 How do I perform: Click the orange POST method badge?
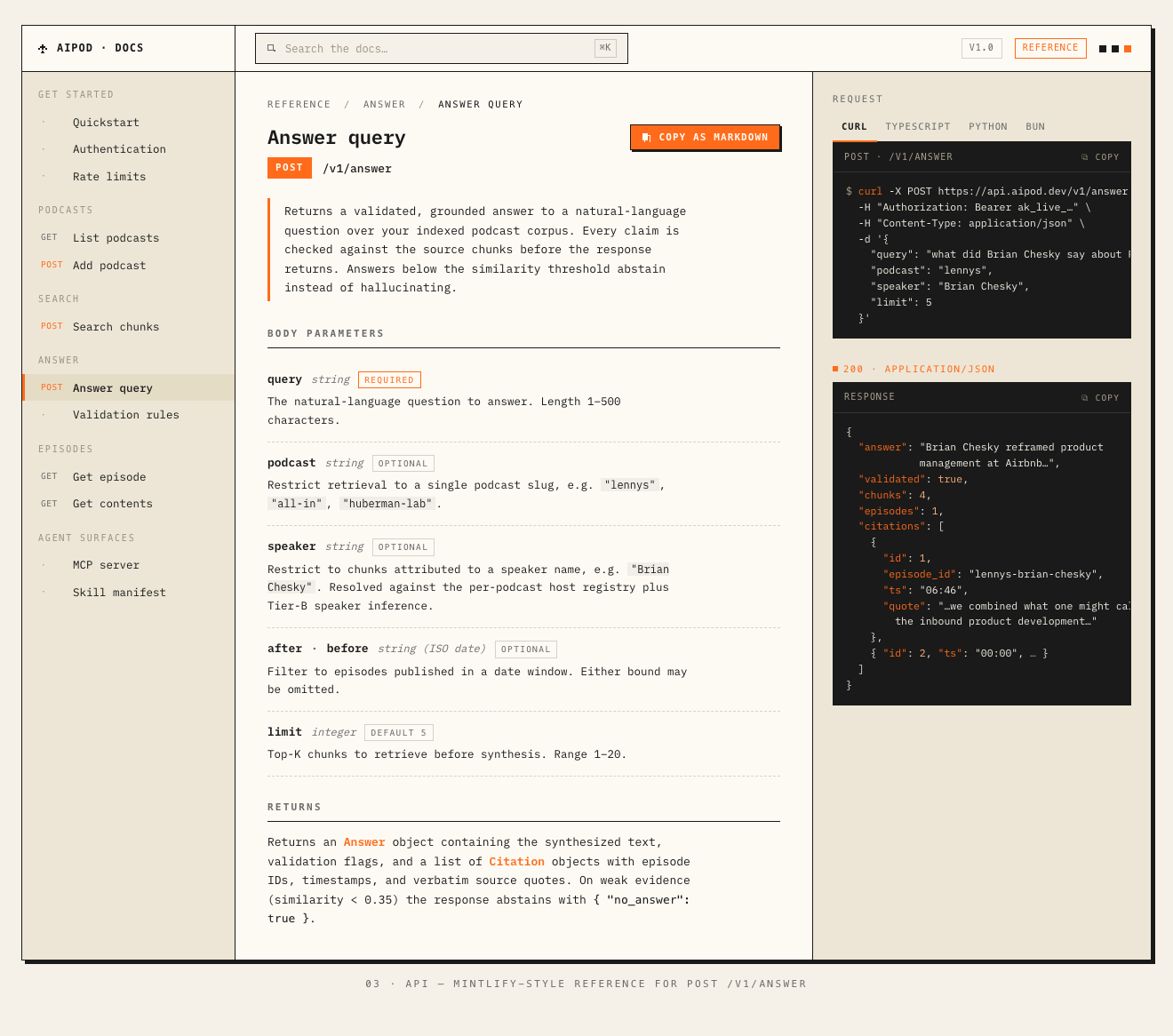290,168
